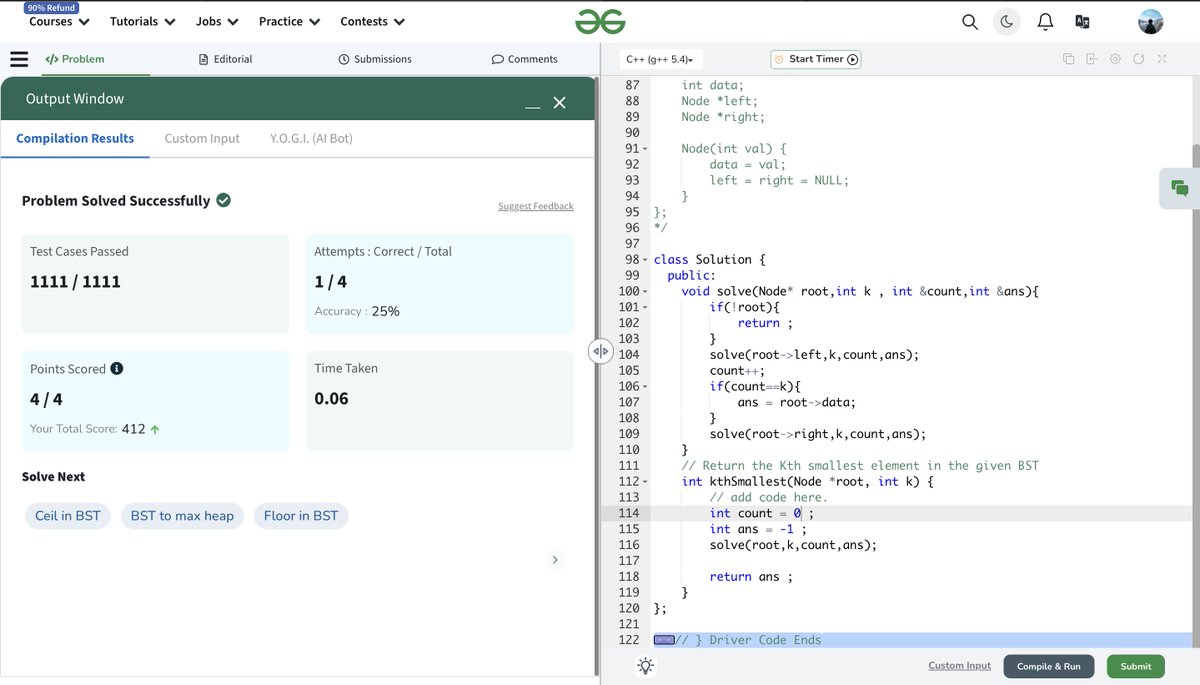
Task: Expand the Practice dropdown
Action: click(x=289, y=21)
